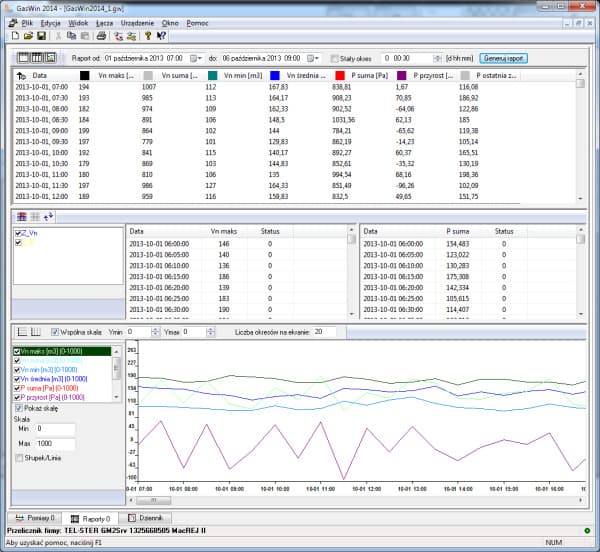
Task: Uncheck Vn min [m3] chart series
Action: tap(17, 370)
